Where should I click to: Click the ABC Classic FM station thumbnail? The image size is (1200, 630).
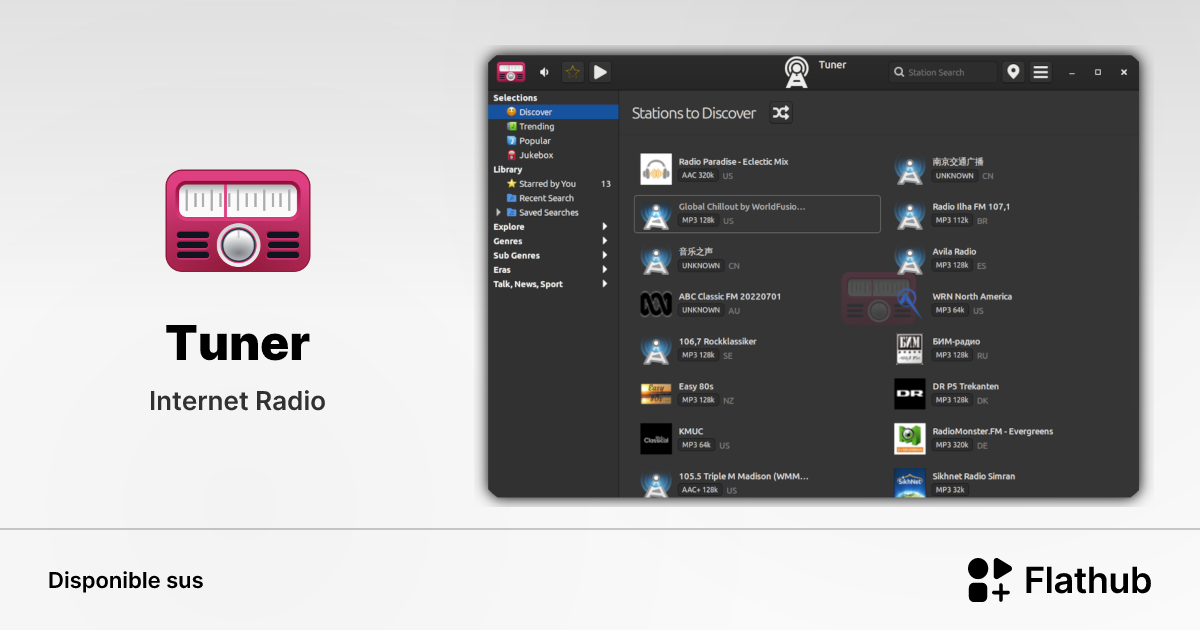point(655,303)
